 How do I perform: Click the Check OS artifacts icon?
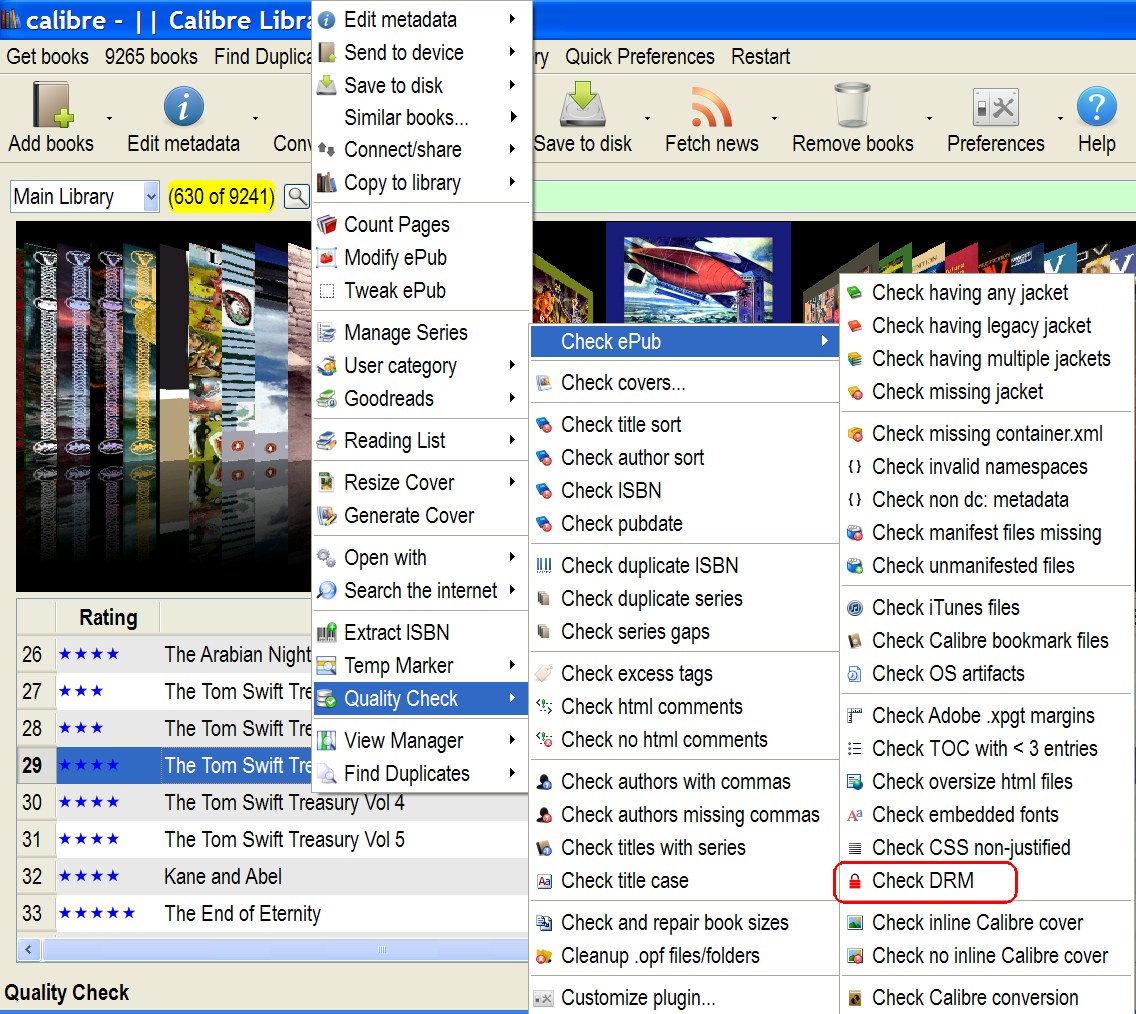click(855, 674)
